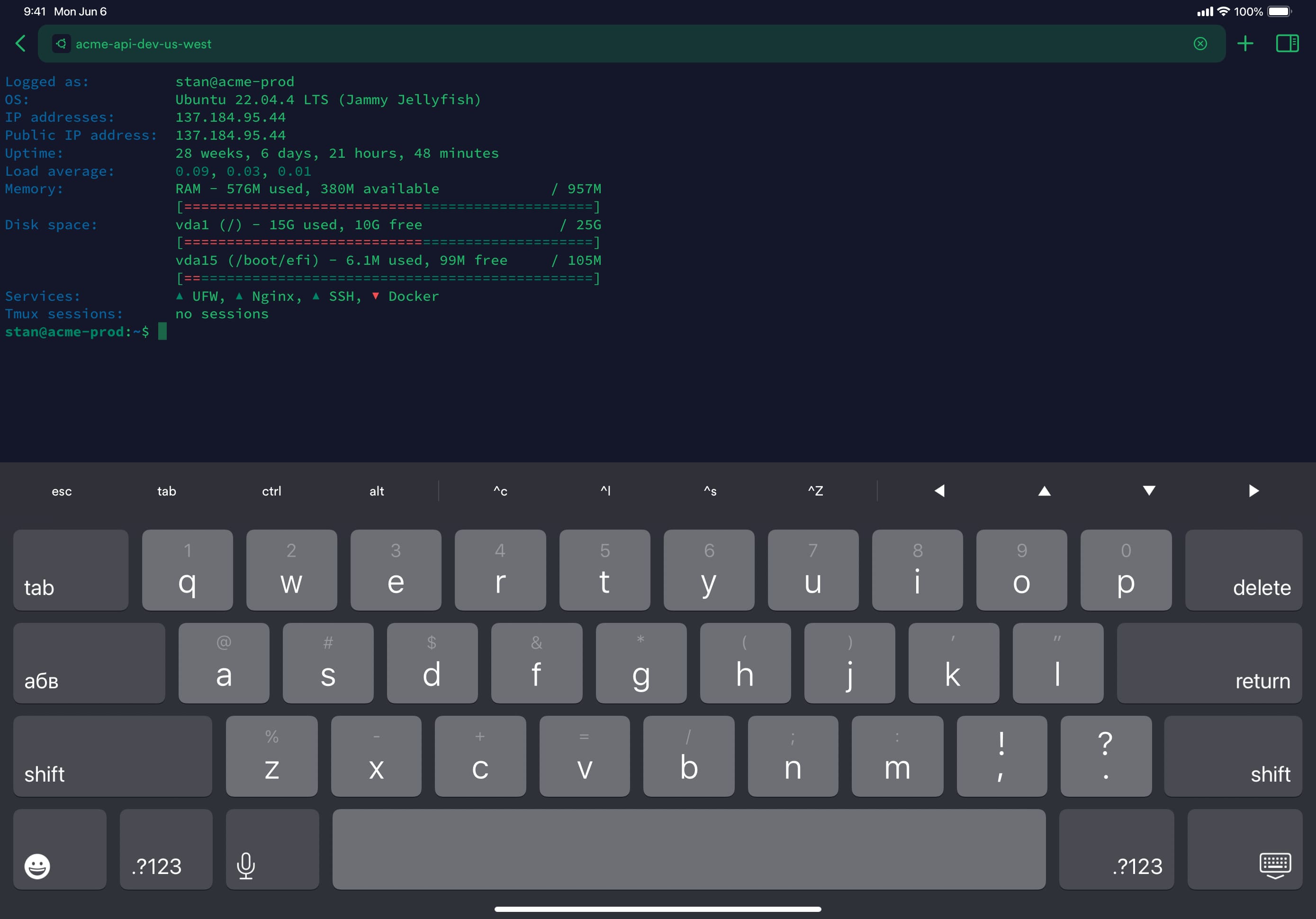Tap the question mark and period key

[1106, 756]
